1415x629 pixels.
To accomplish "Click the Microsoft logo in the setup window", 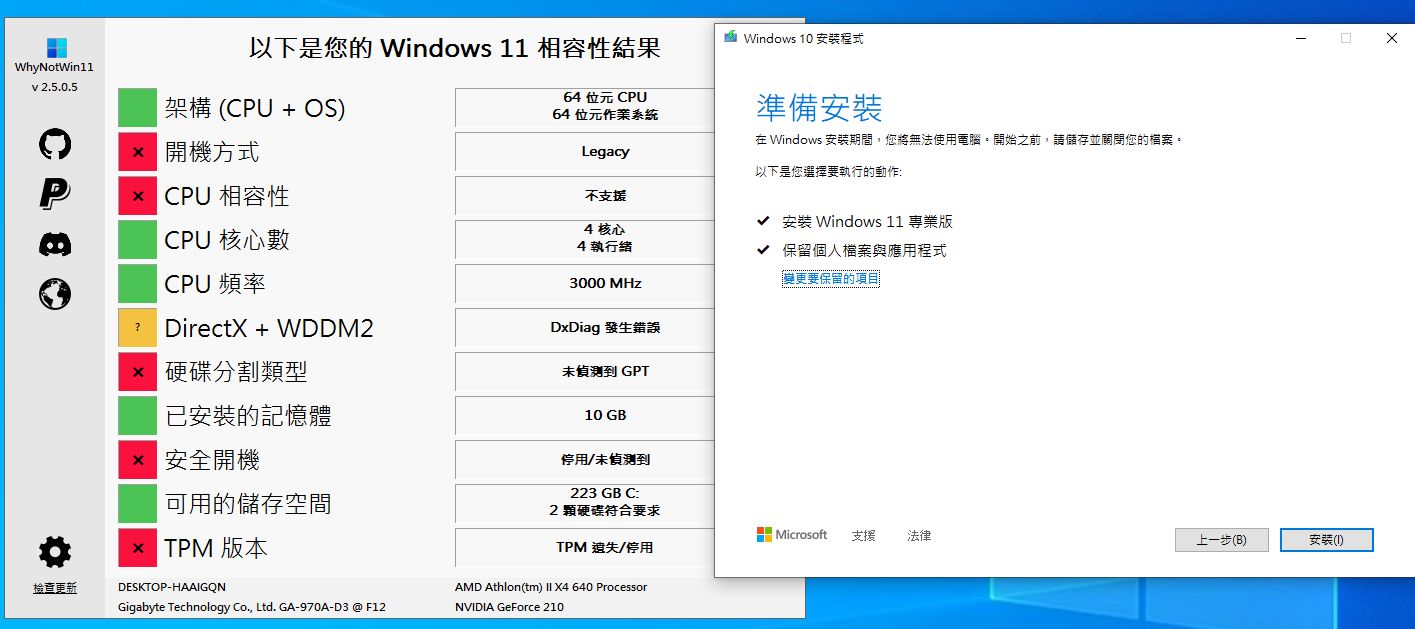I will click(x=791, y=535).
